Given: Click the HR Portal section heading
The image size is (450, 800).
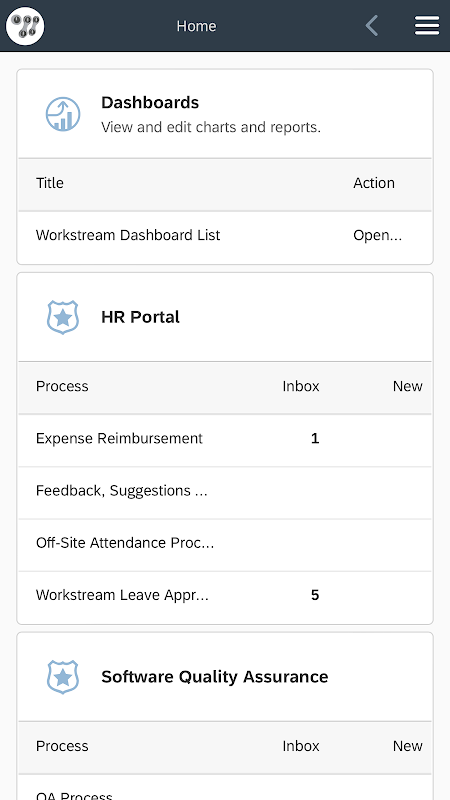Looking at the screenshot, I should pos(140,317).
